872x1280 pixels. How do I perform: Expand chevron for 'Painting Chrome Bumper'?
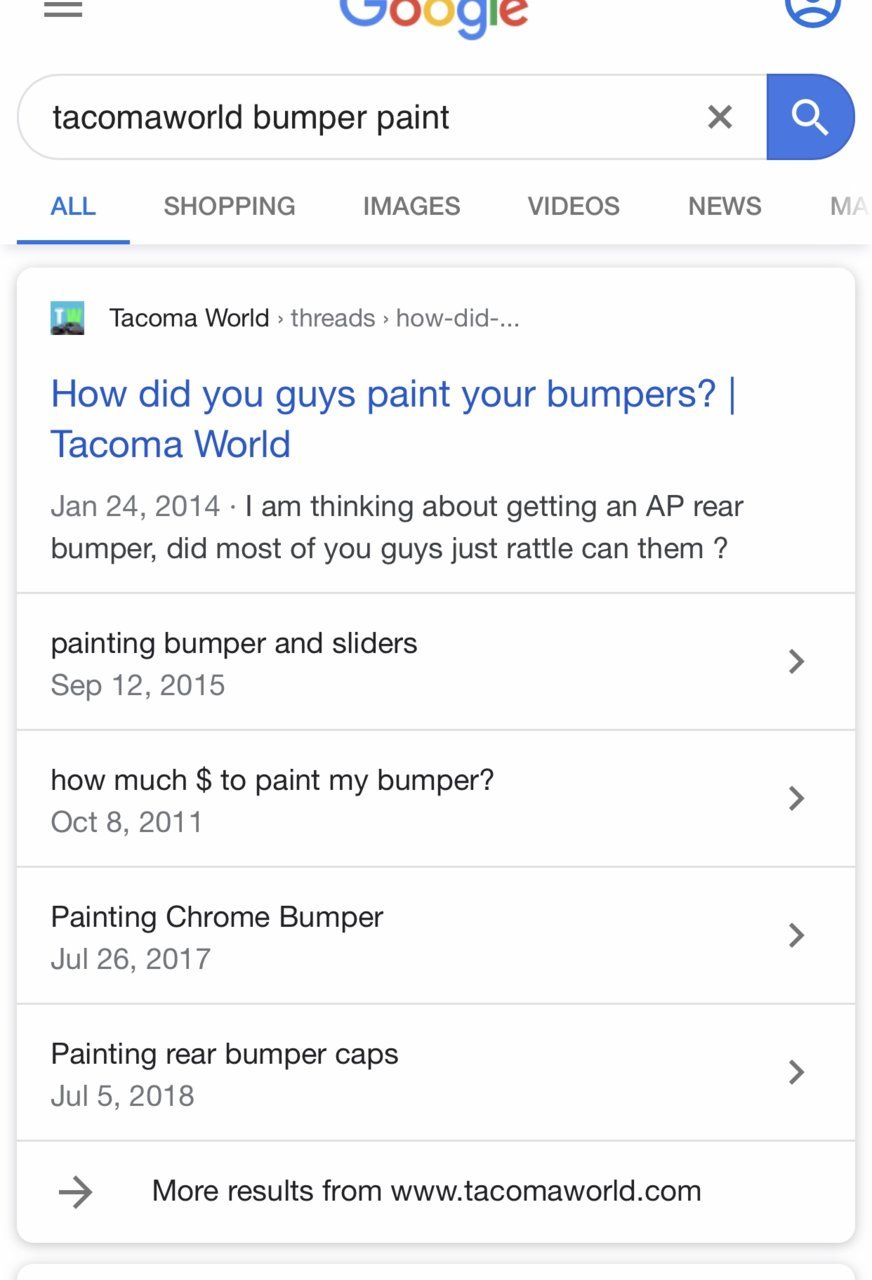(796, 935)
